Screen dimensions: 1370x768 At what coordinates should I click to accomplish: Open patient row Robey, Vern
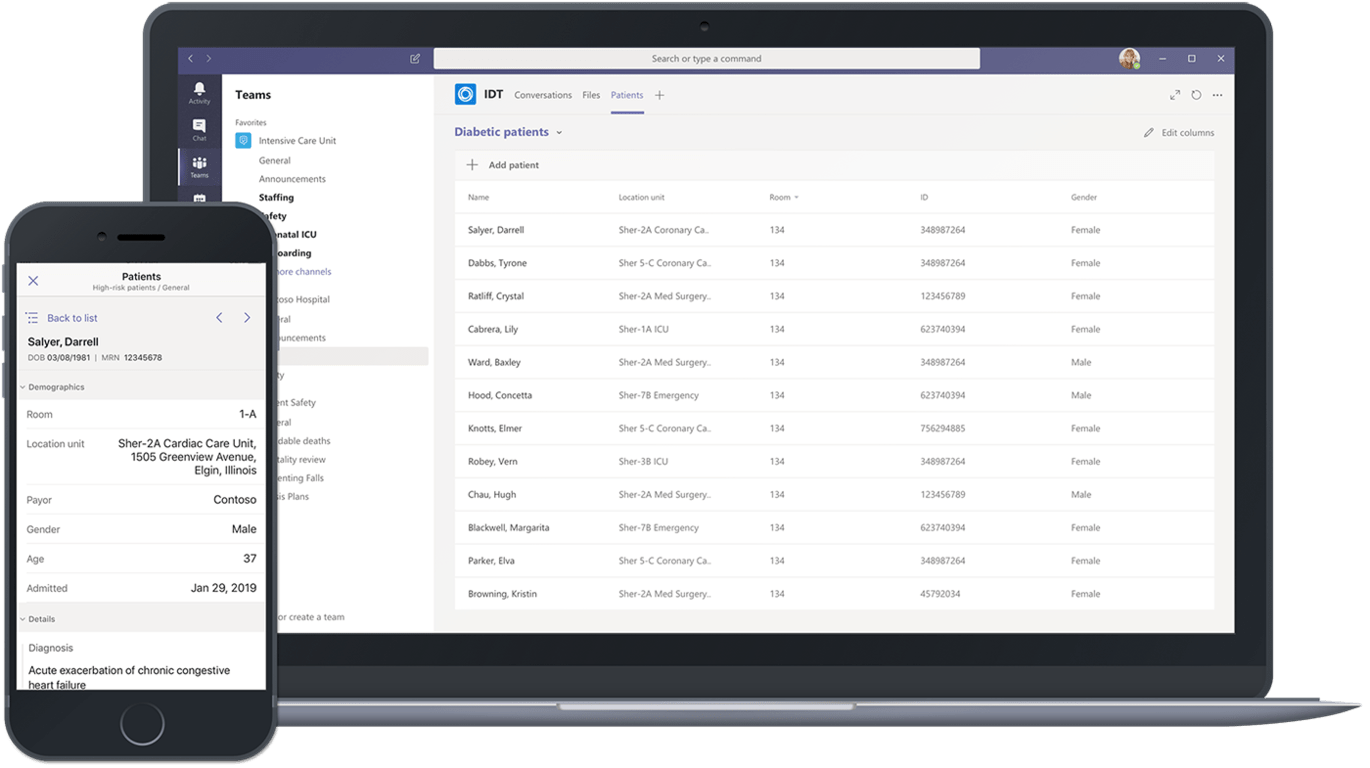(834, 461)
